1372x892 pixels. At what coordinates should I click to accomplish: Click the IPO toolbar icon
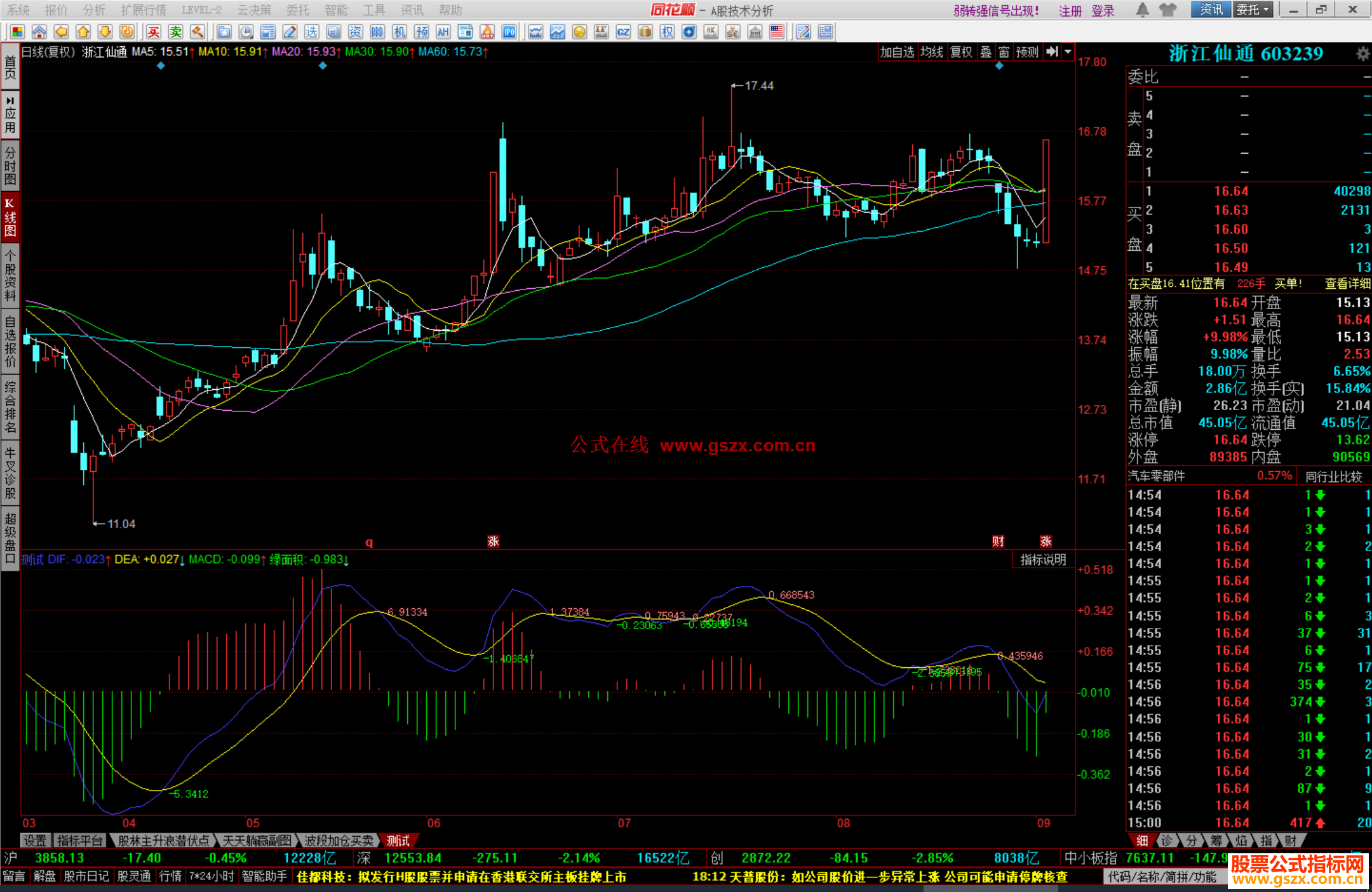509,32
